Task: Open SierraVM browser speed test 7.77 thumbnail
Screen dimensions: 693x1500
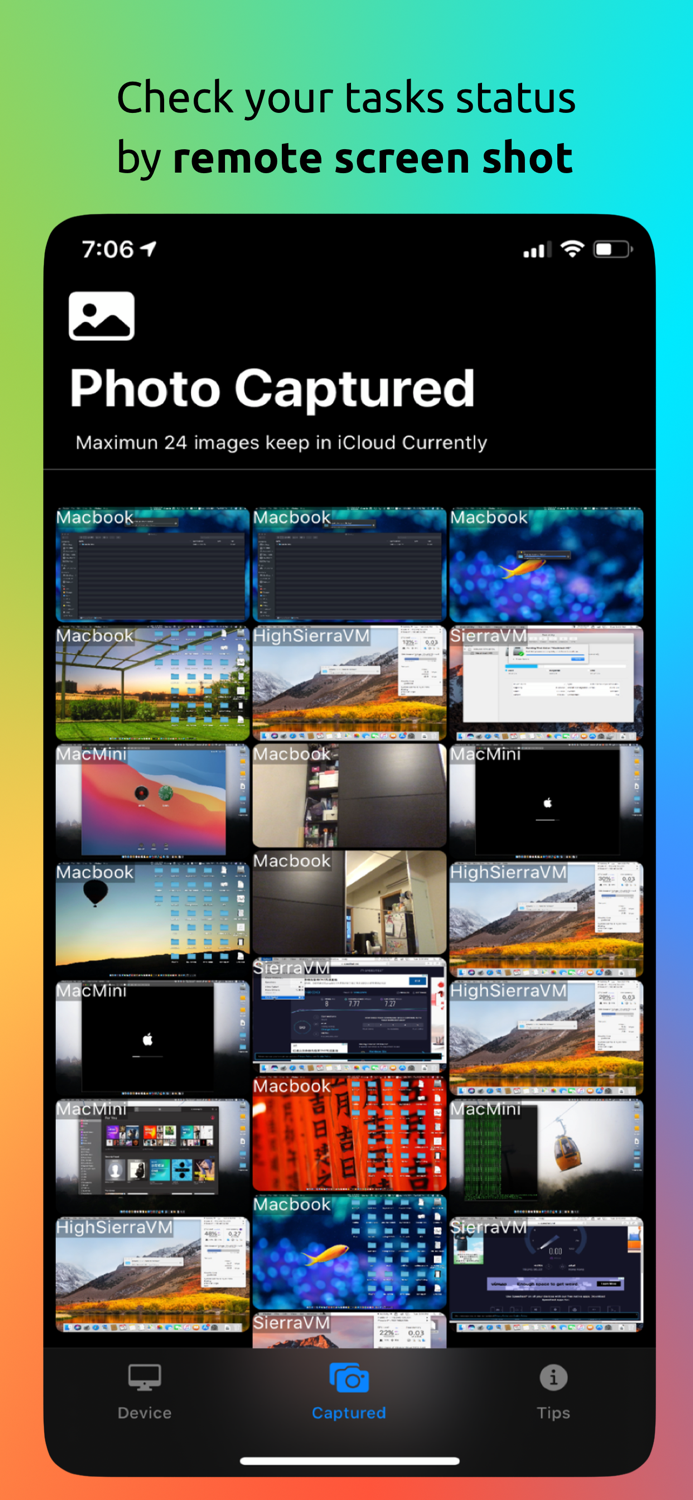Action: tap(349, 1015)
